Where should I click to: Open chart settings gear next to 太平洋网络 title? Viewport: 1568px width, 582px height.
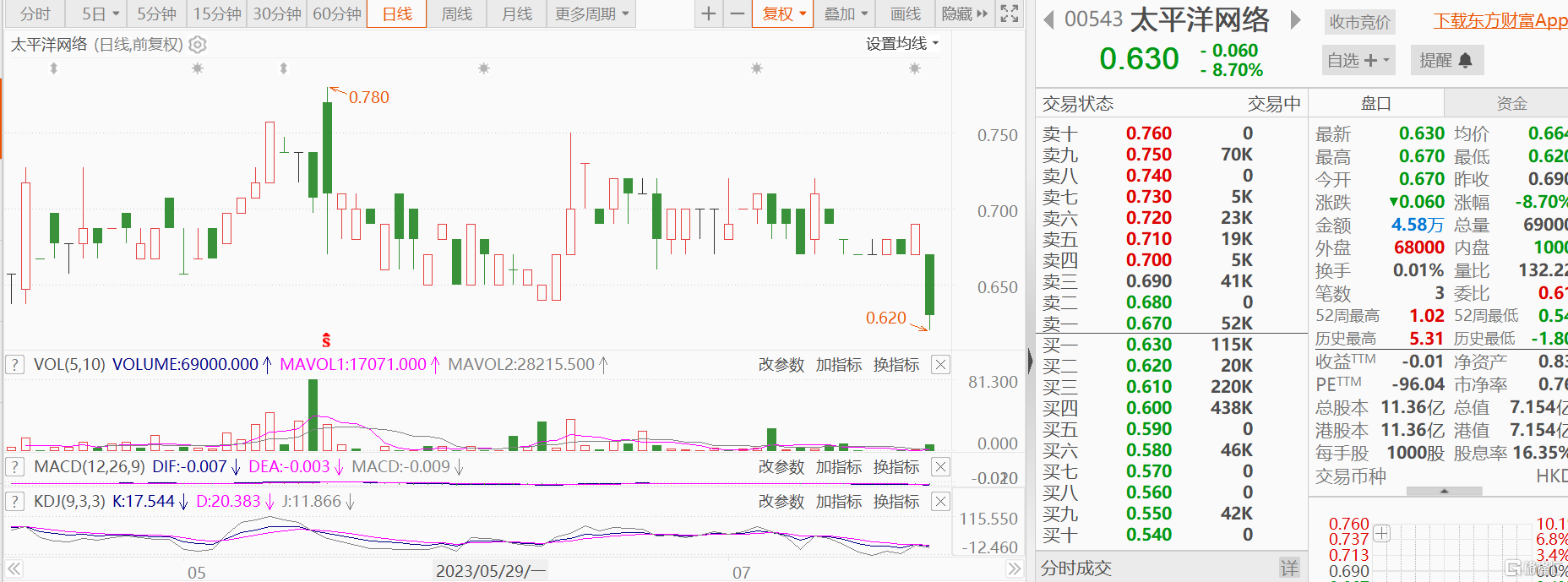tap(197, 44)
